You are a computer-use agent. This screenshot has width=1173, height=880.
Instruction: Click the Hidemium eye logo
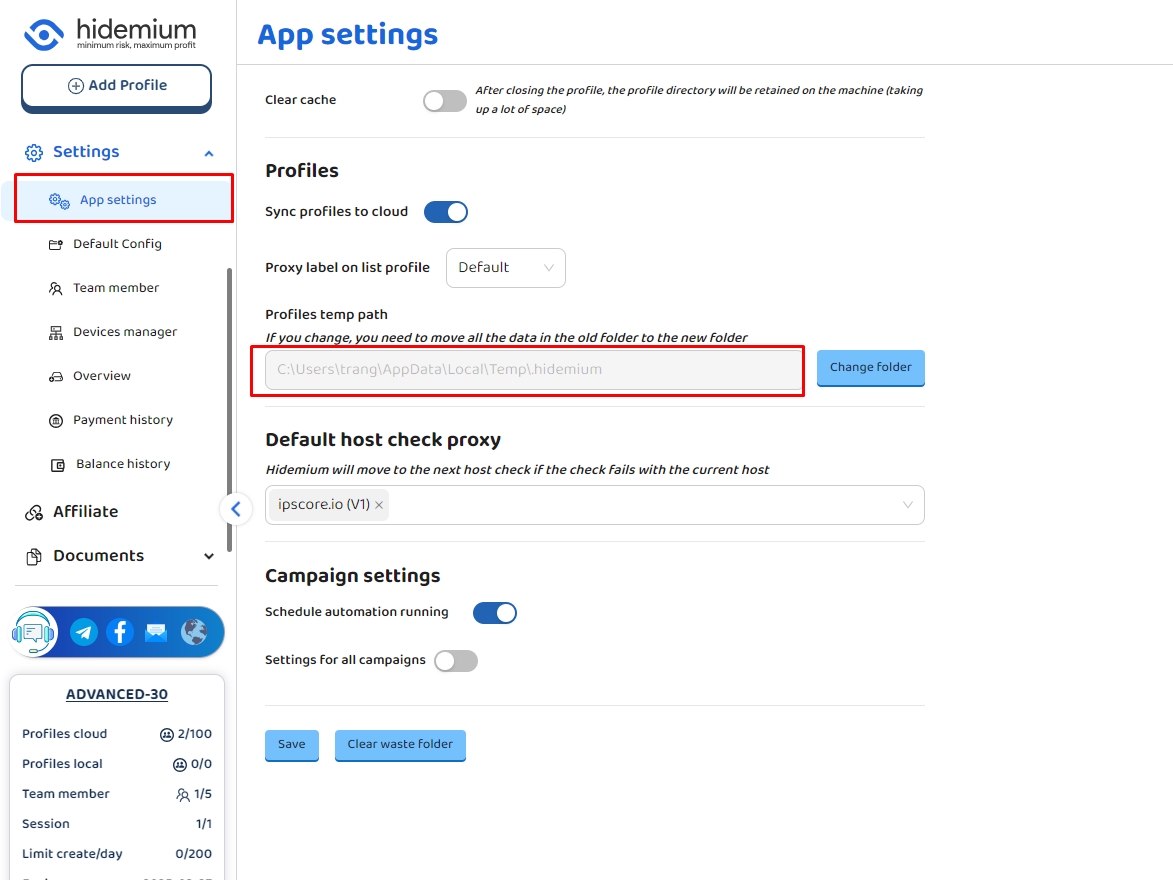44,34
